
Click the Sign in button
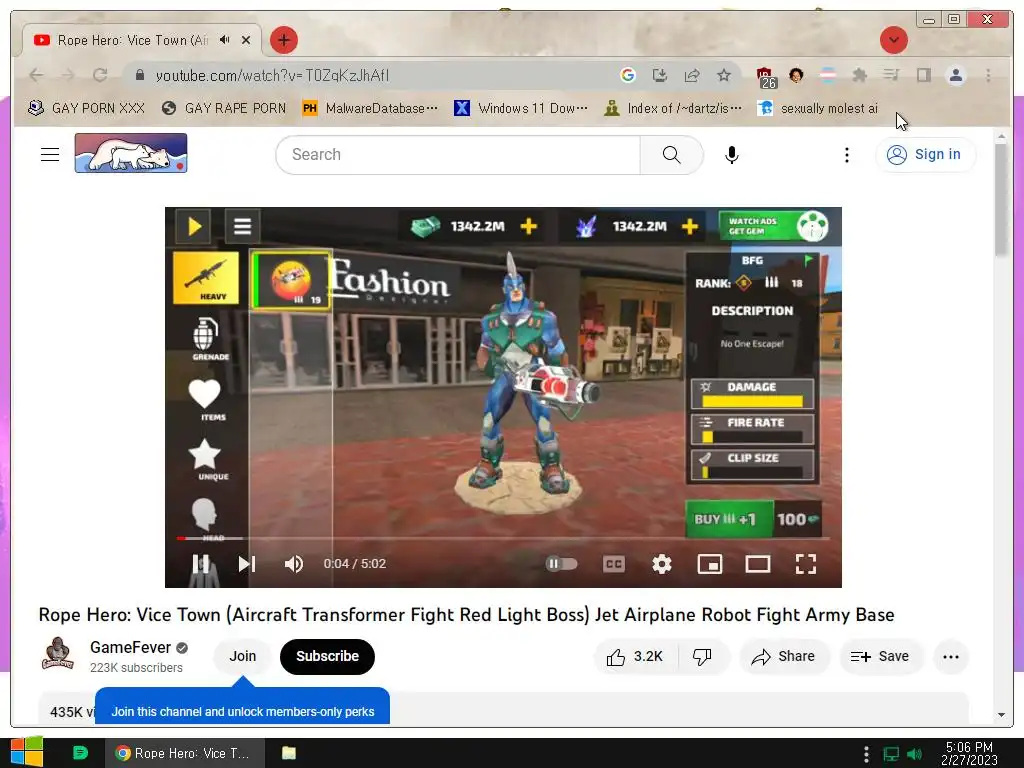pyautogui.click(x=924, y=154)
